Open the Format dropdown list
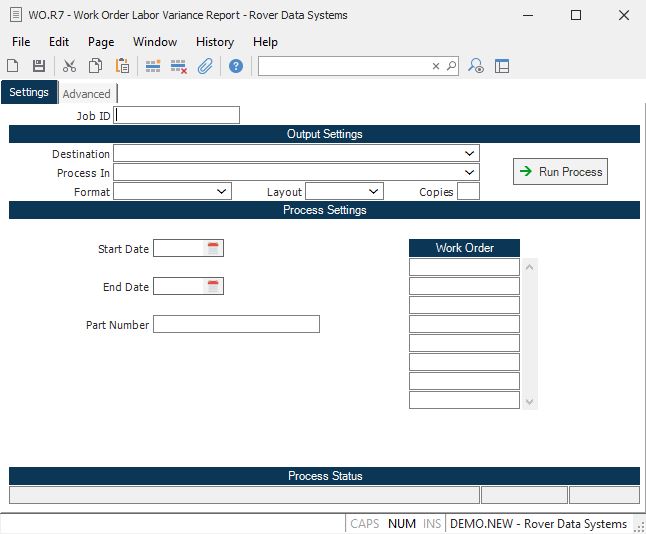Screen dimensions: 646x534 (x=222, y=191)
